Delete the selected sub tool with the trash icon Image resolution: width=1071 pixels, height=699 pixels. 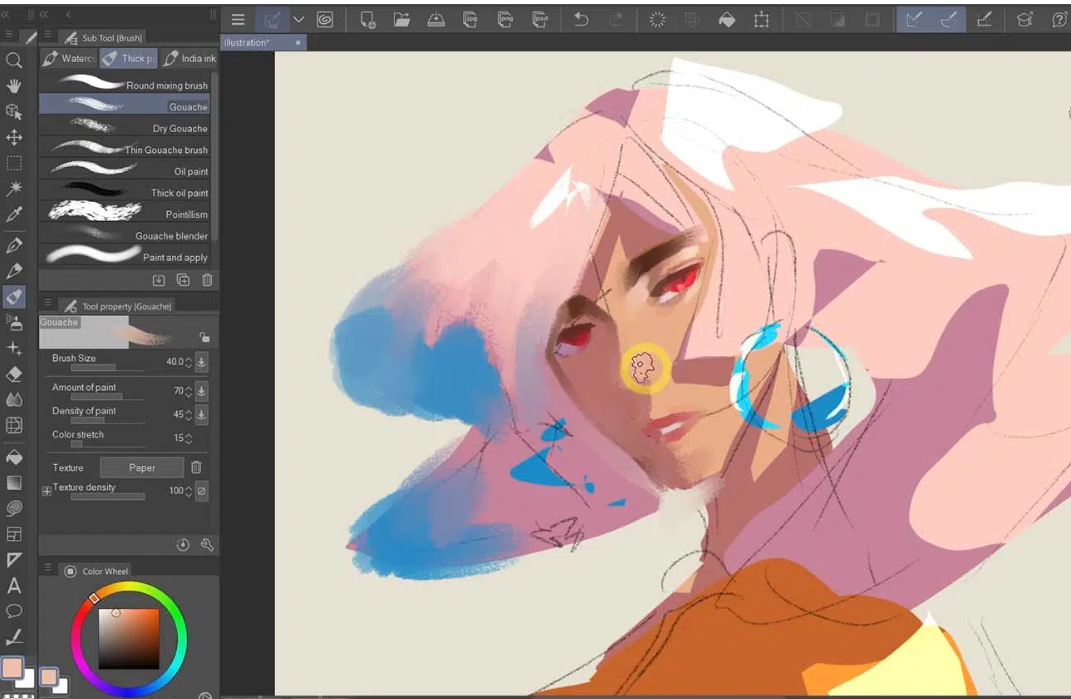point(207,281)
